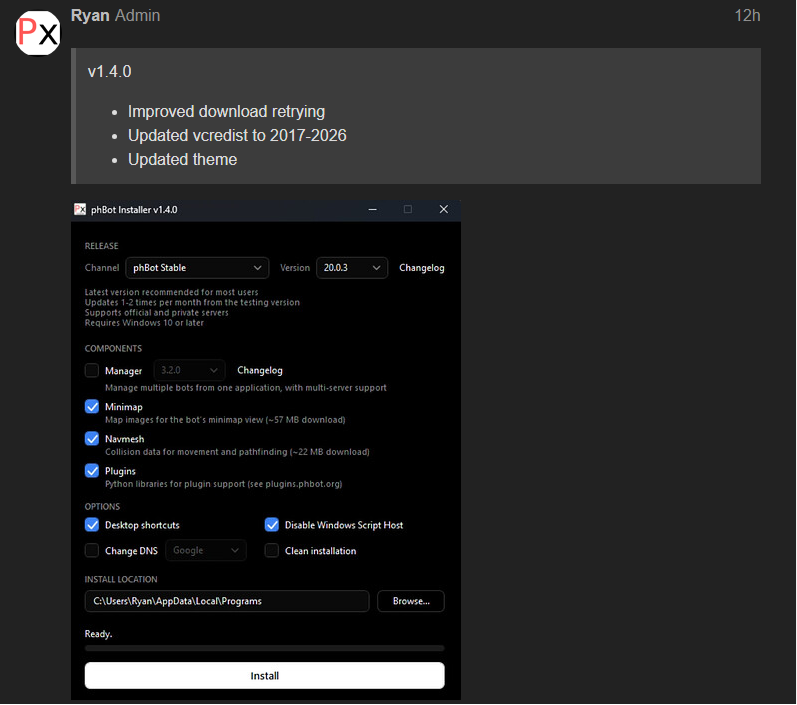The width and height of the screenshot is (797, 705).
Task: Minimize the phBot Installer window
Action: (x=373, y=209)
